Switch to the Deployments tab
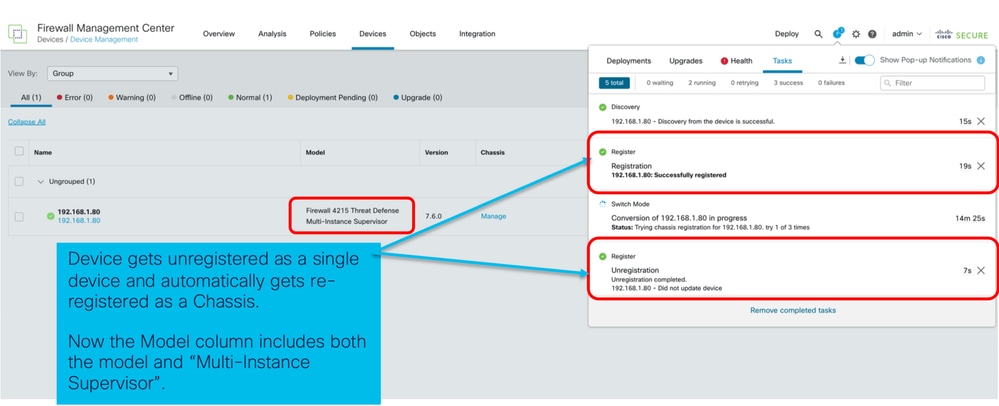Screen dimensions: 999x406 (629, 61)
